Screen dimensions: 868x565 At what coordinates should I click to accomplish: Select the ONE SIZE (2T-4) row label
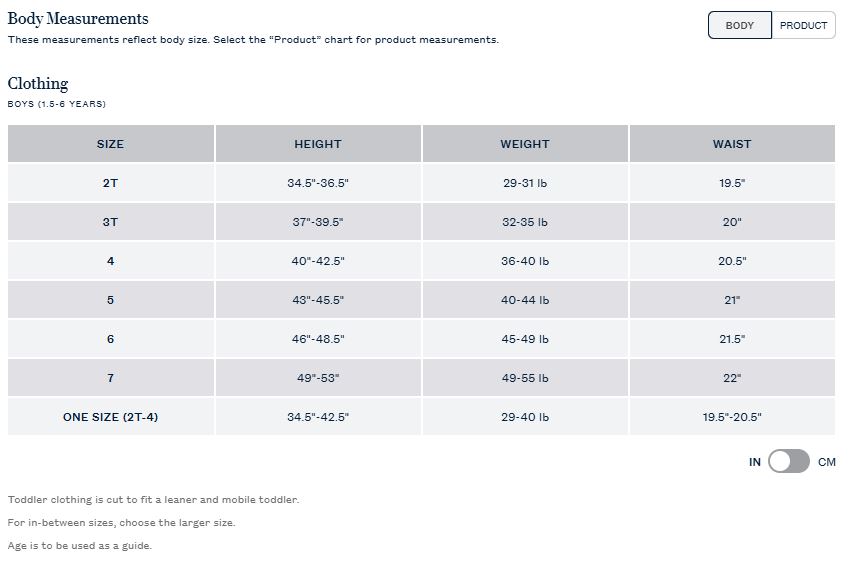point(110,417)
